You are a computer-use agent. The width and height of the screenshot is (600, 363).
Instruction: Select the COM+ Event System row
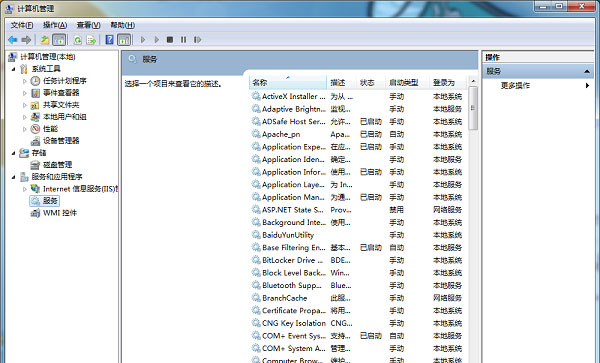(x=359, y=336)
